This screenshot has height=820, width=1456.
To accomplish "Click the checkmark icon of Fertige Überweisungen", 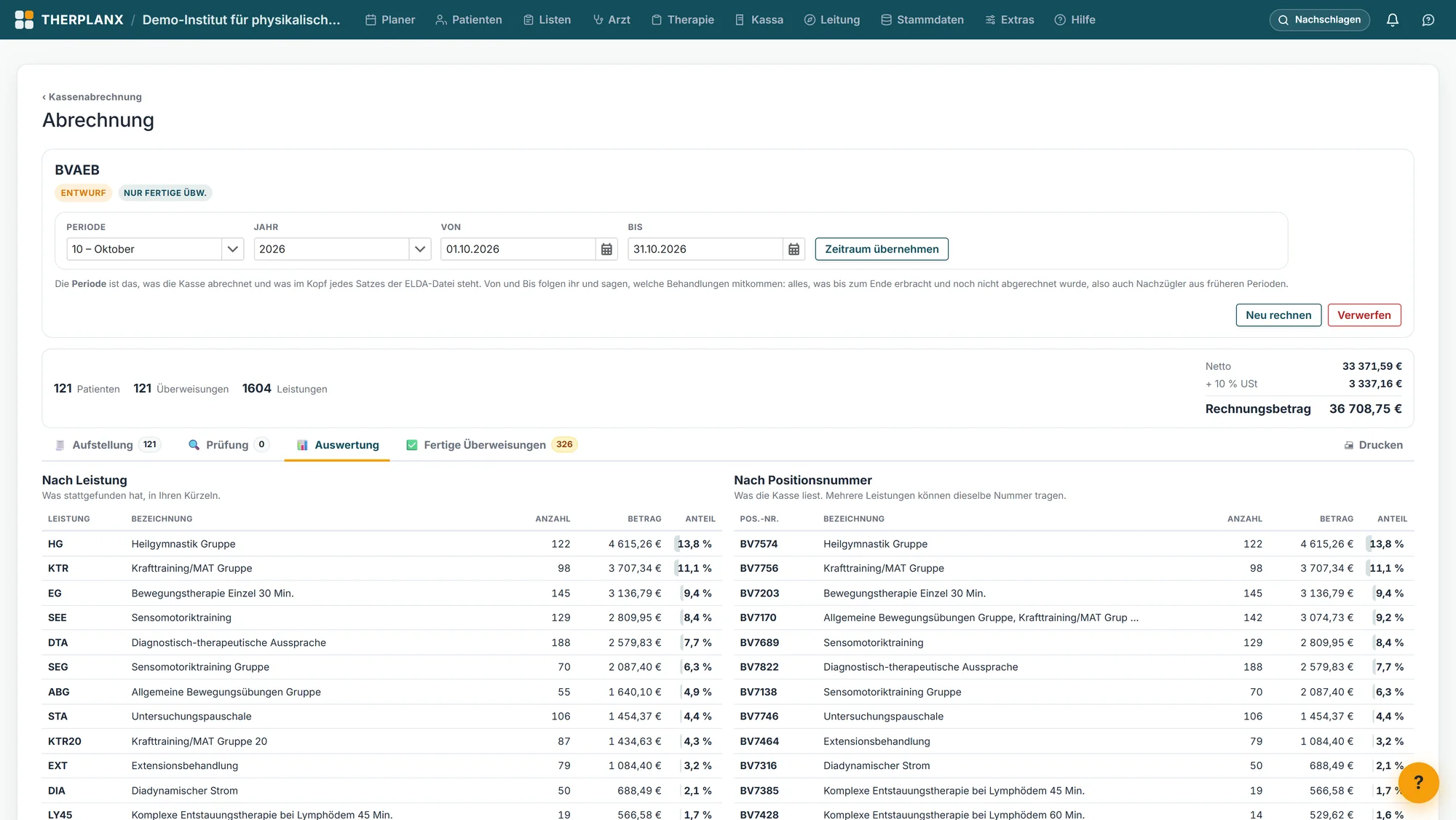I will (412, 445).
